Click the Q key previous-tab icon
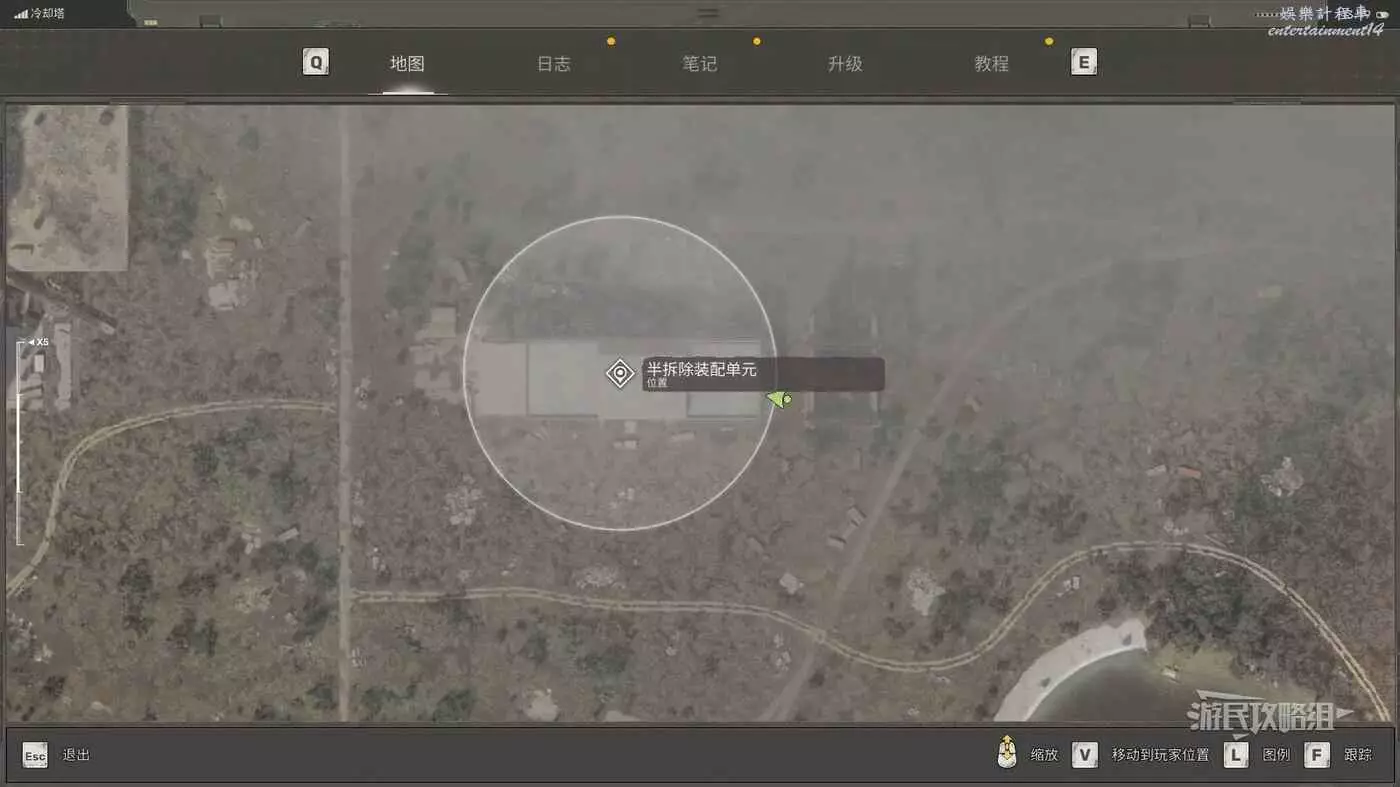 click(316, 63)
